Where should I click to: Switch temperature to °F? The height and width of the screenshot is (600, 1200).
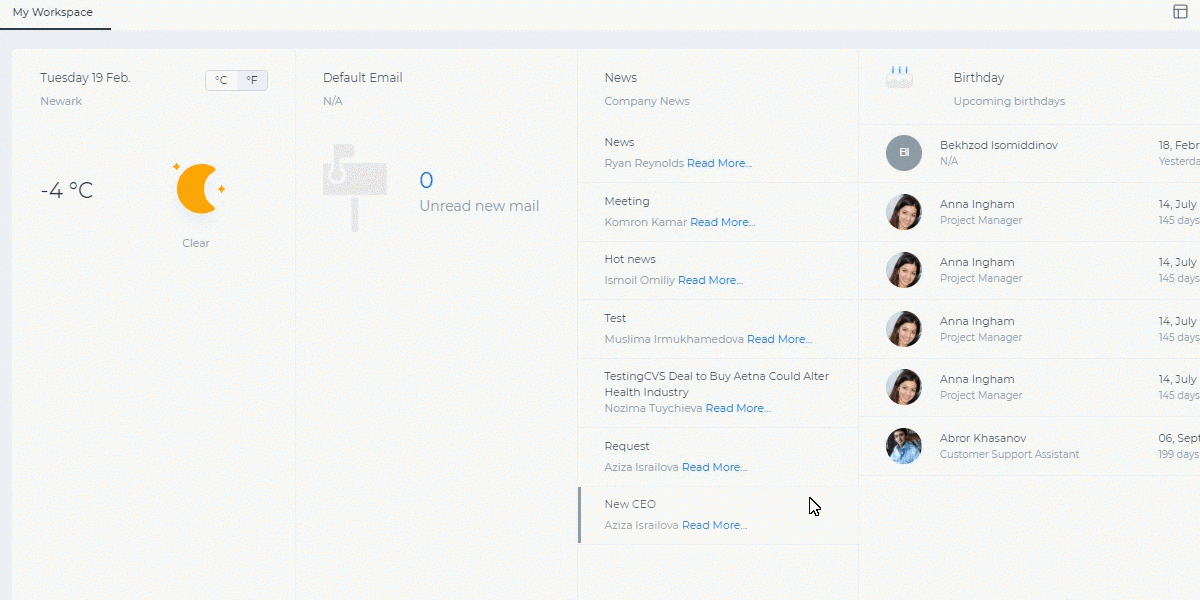(252, 80)
